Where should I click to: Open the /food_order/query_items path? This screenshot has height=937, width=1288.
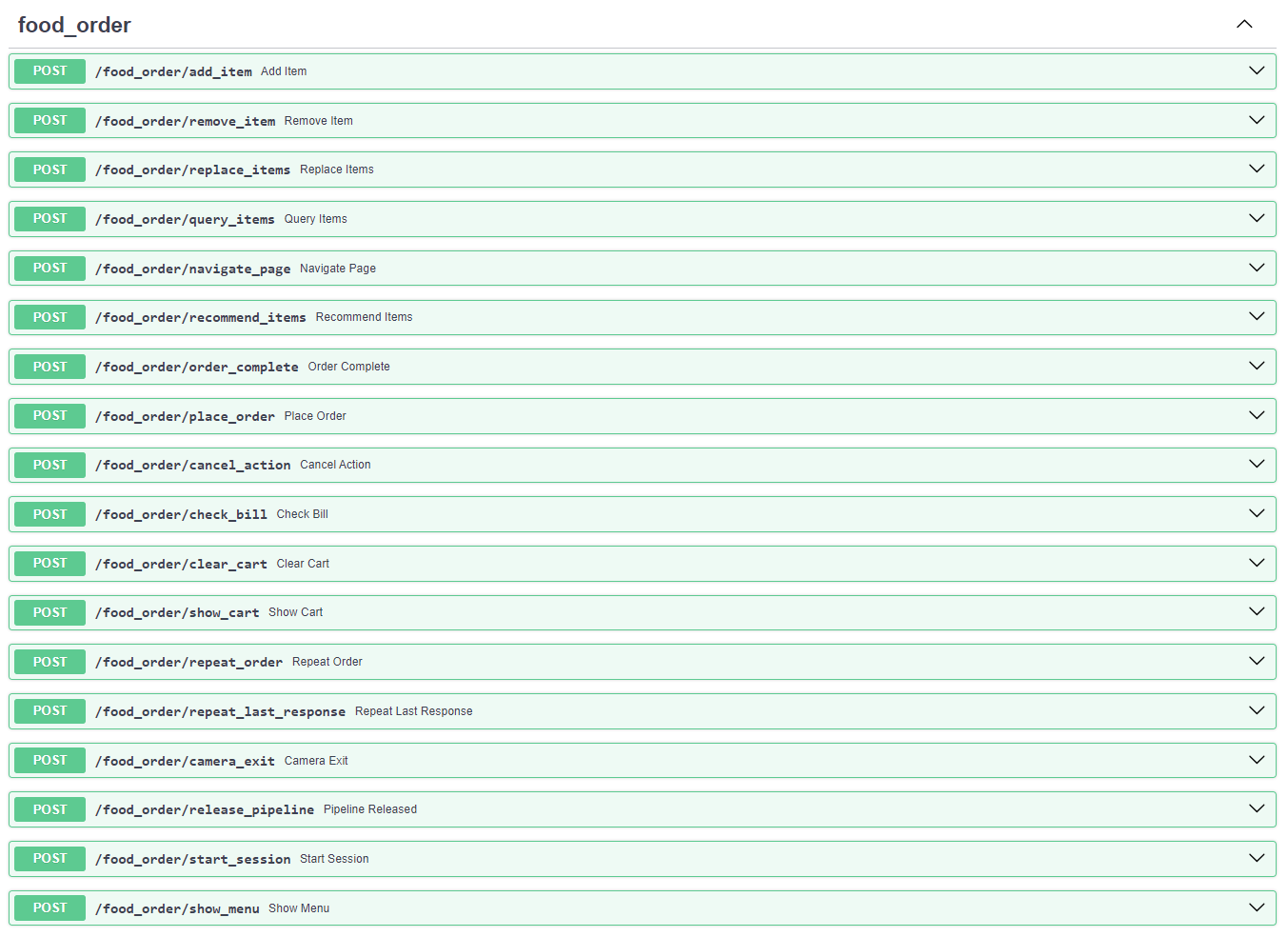click(x=185, y=219)
